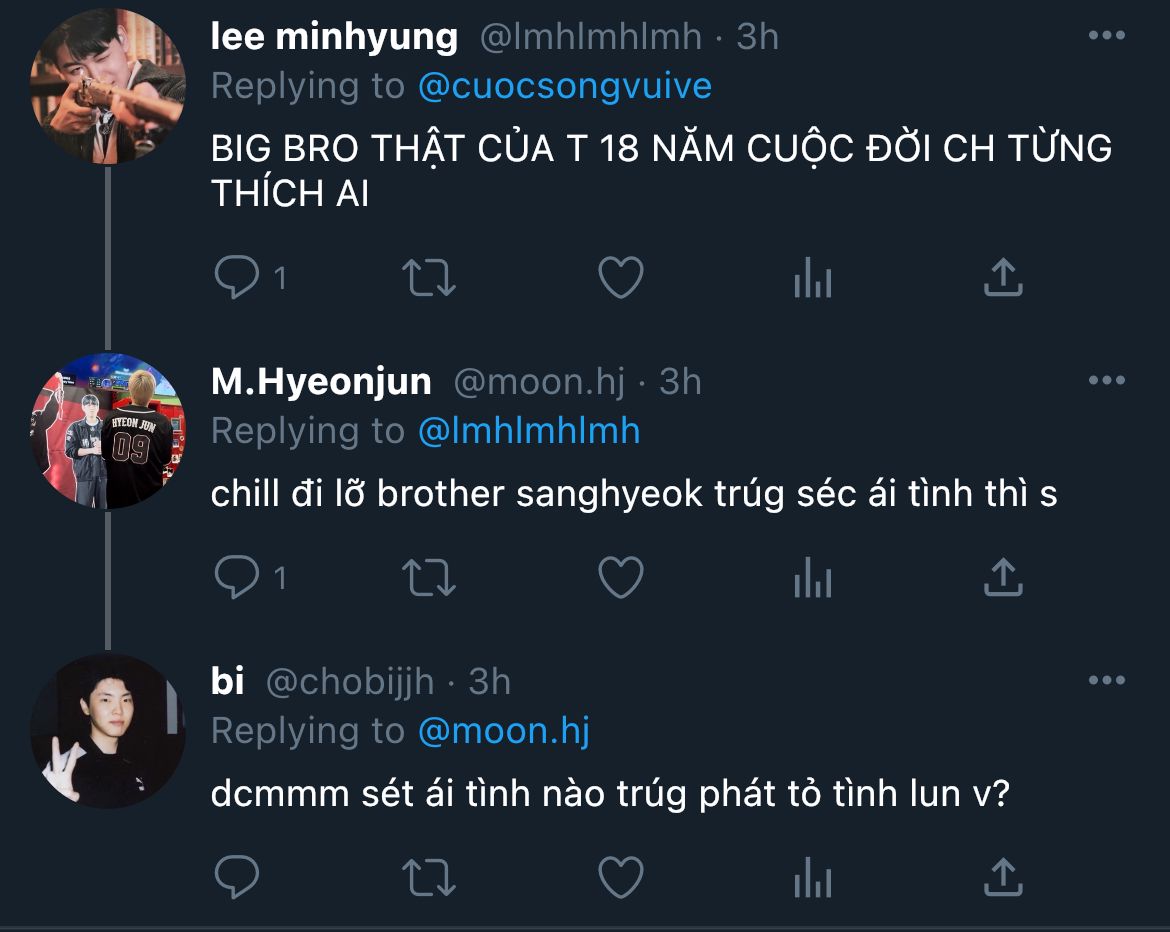Retweet lee minhyung's tweet

[428, 278]
